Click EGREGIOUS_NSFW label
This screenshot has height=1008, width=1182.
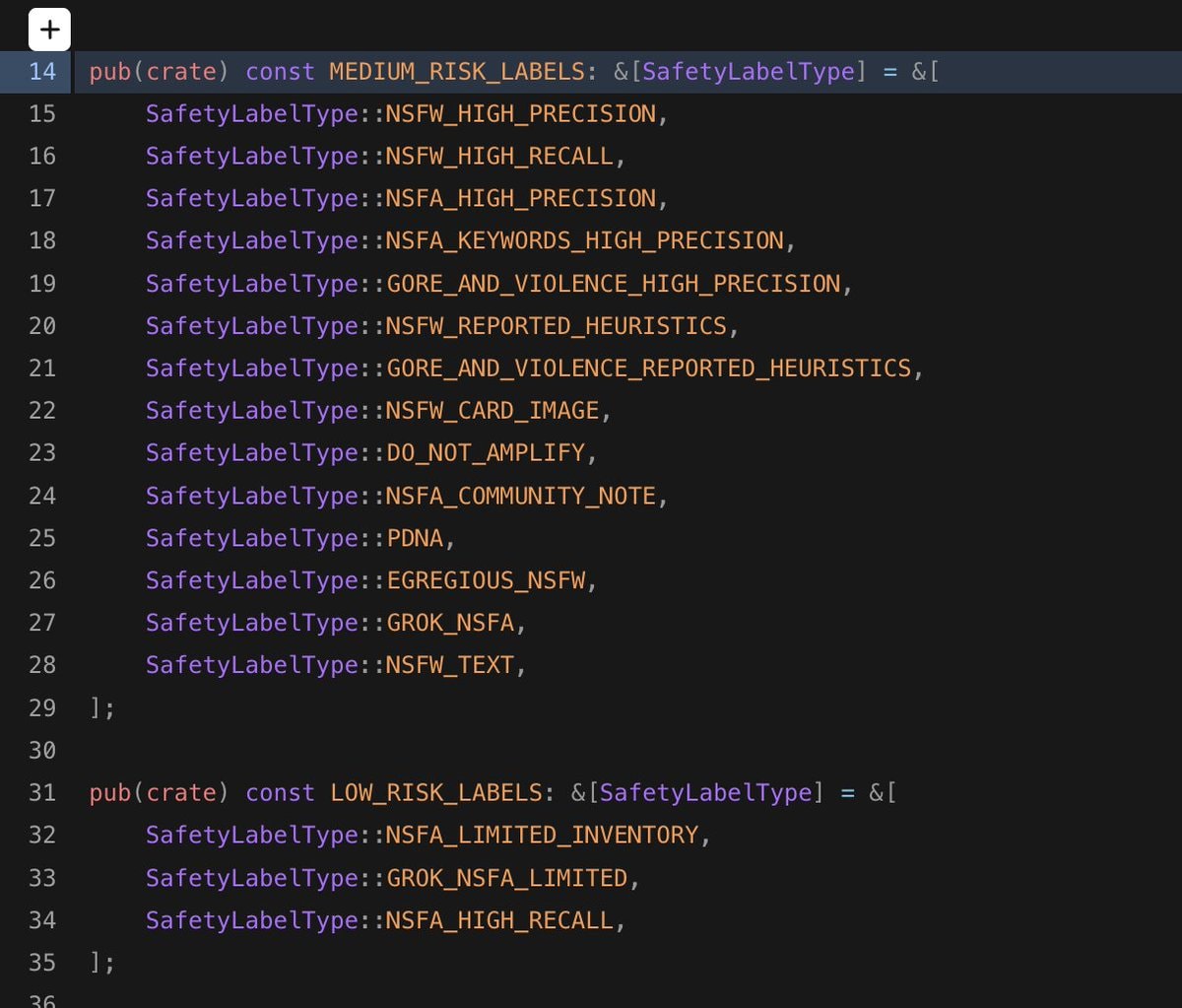(x=486, y=580)
